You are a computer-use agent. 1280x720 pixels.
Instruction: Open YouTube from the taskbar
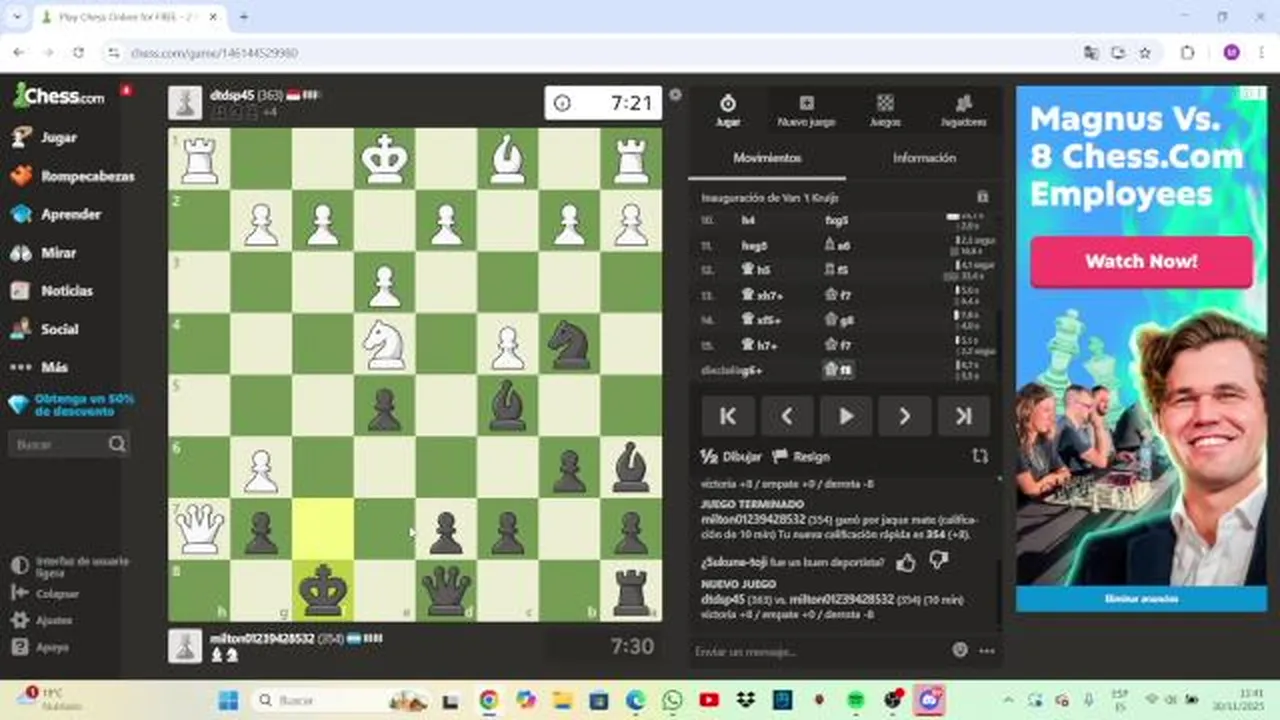[x=709, y=700]
